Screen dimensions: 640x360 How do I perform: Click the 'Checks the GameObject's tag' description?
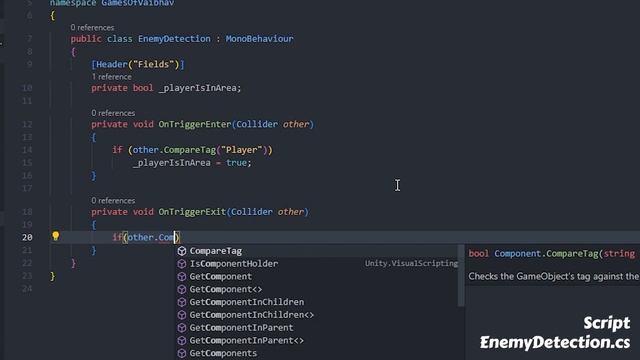[x=553, y=276]
